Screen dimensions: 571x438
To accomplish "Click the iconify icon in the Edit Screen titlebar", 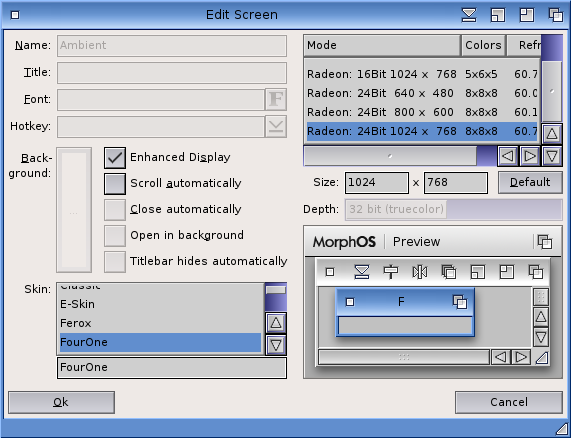I will (x=469, y=15).
